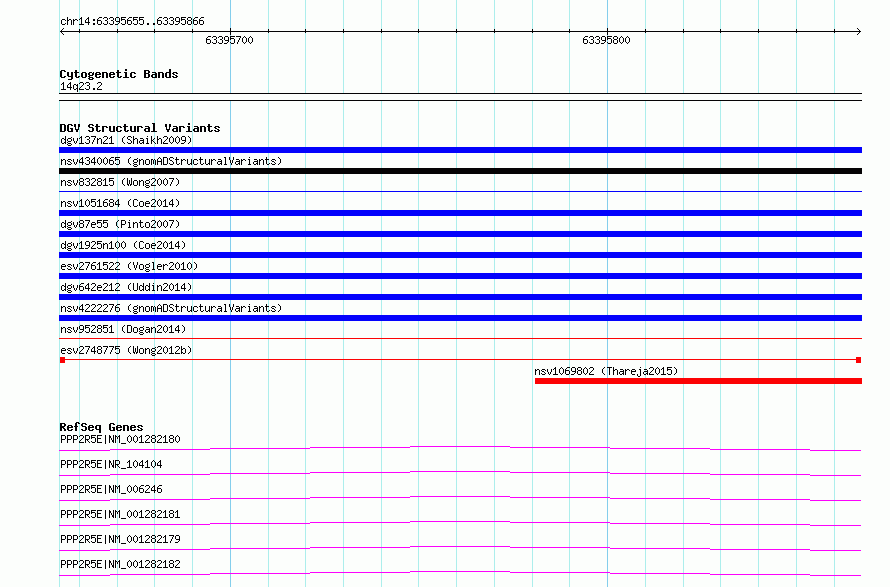Click the blue bar of nsv4222276
Image resolution: width=890 pixels, height=587 pixels.
(x=460, y=318)
